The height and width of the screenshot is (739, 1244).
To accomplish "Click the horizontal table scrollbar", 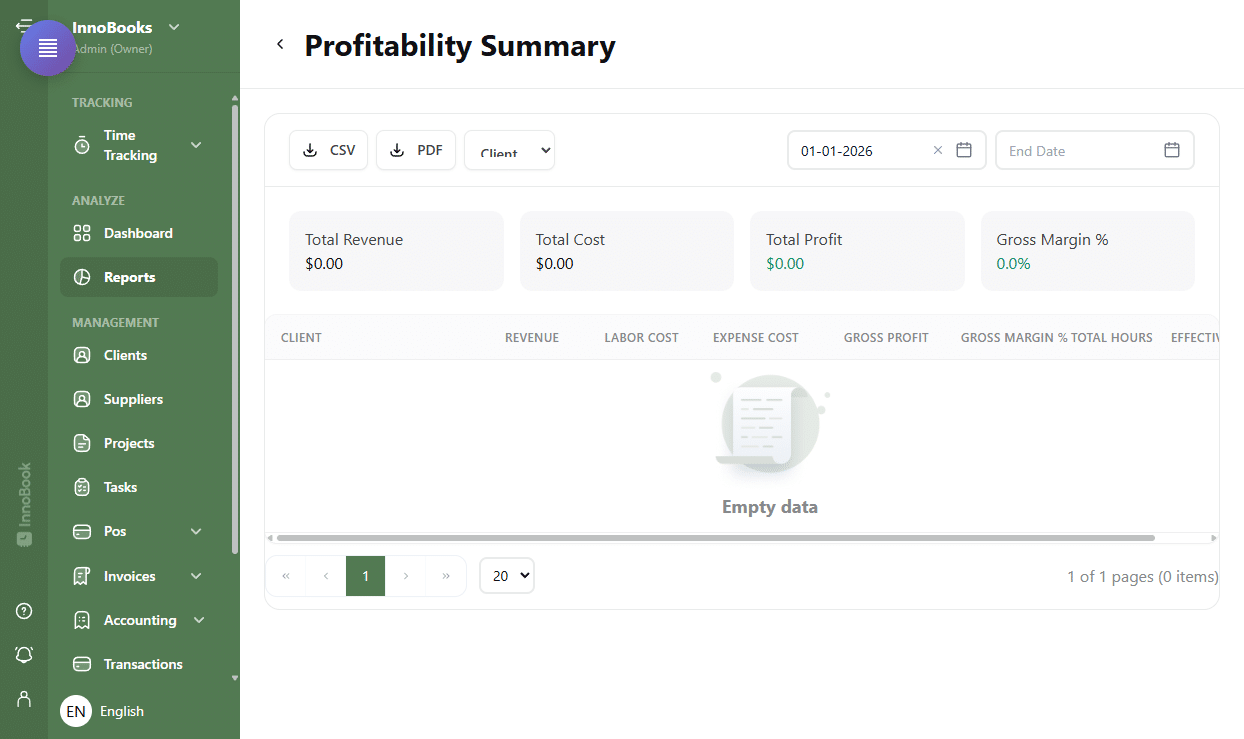I will (x=716, y=538).
